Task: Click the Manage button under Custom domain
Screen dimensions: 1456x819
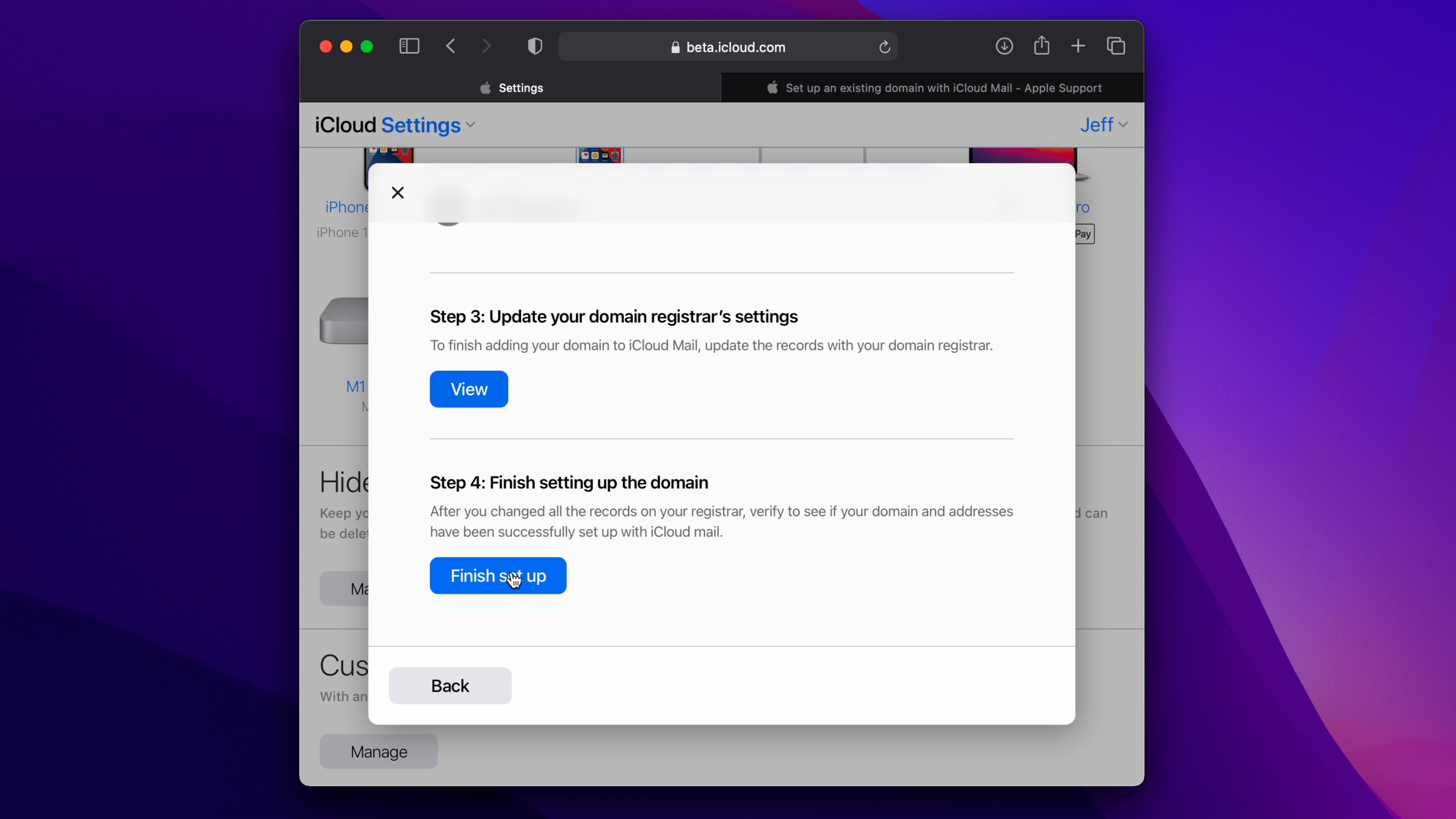Action: pyautogui.click(x=378, y=751)
